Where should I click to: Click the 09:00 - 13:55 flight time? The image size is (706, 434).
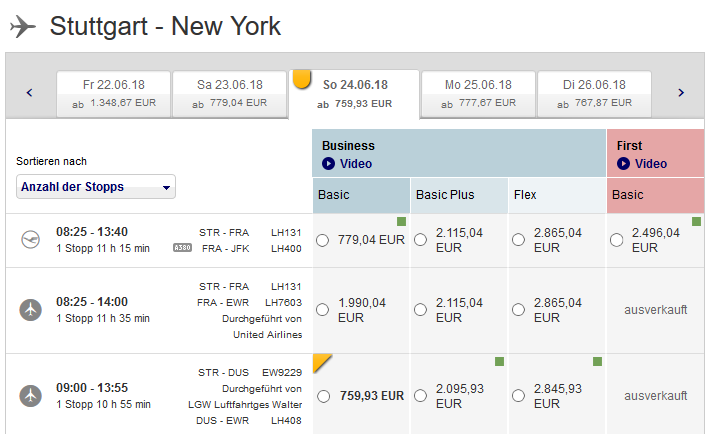click(92, 388)
